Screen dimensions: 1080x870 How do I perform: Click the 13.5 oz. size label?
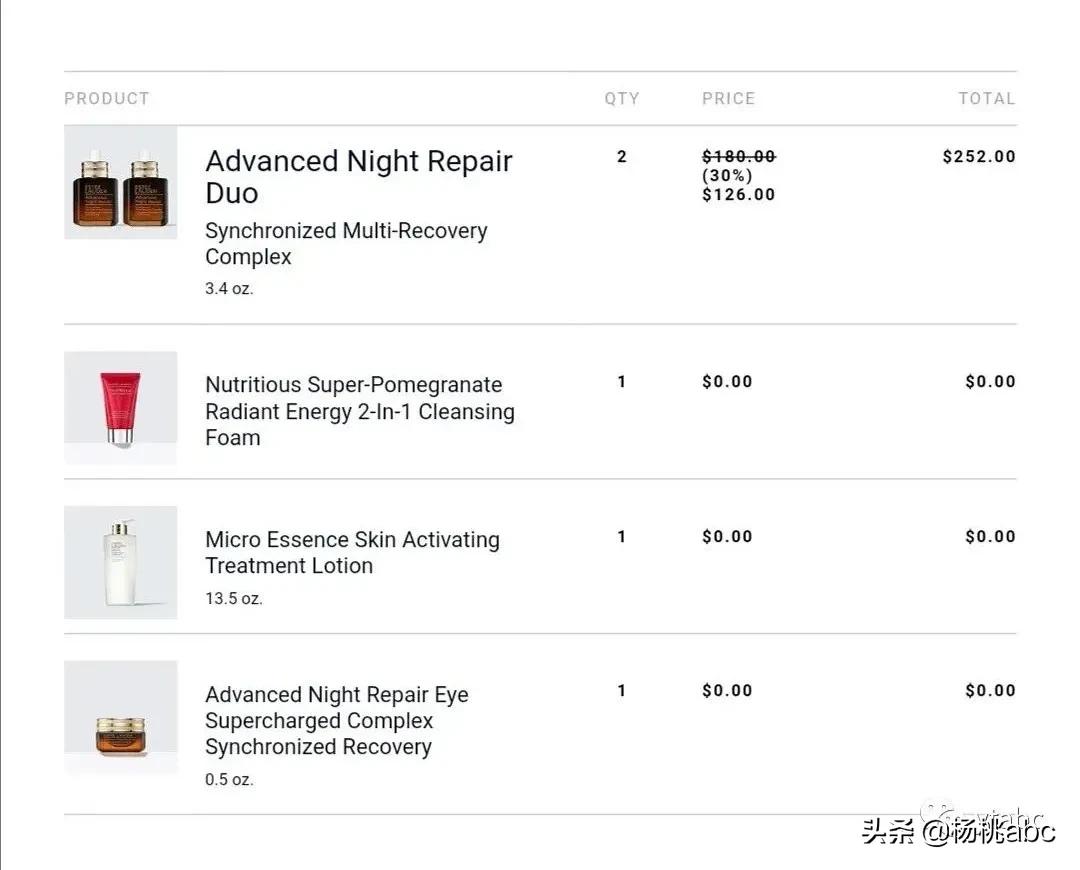[x=234, y=599]
